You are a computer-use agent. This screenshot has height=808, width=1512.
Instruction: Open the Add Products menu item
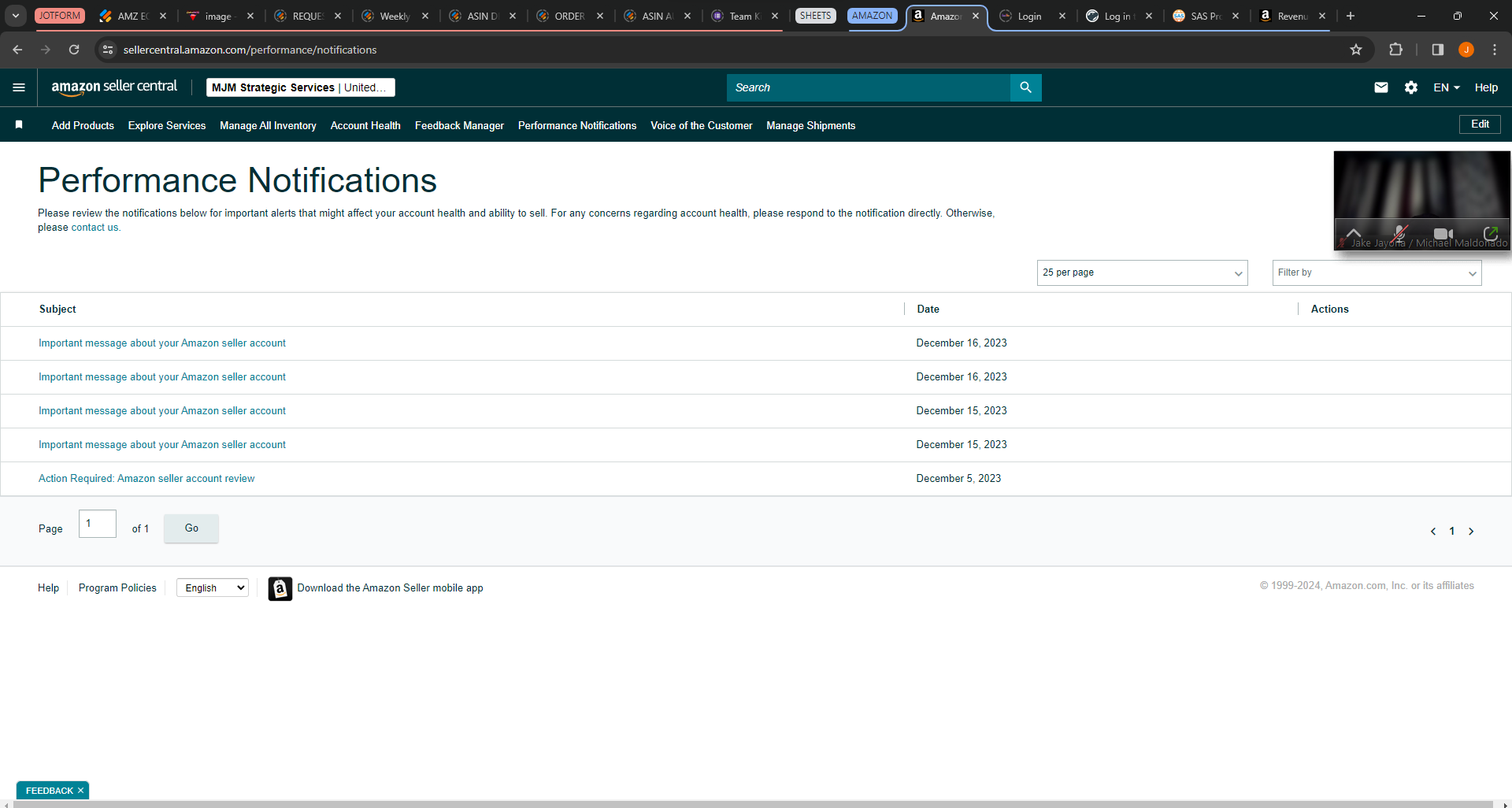pos(83,125)
